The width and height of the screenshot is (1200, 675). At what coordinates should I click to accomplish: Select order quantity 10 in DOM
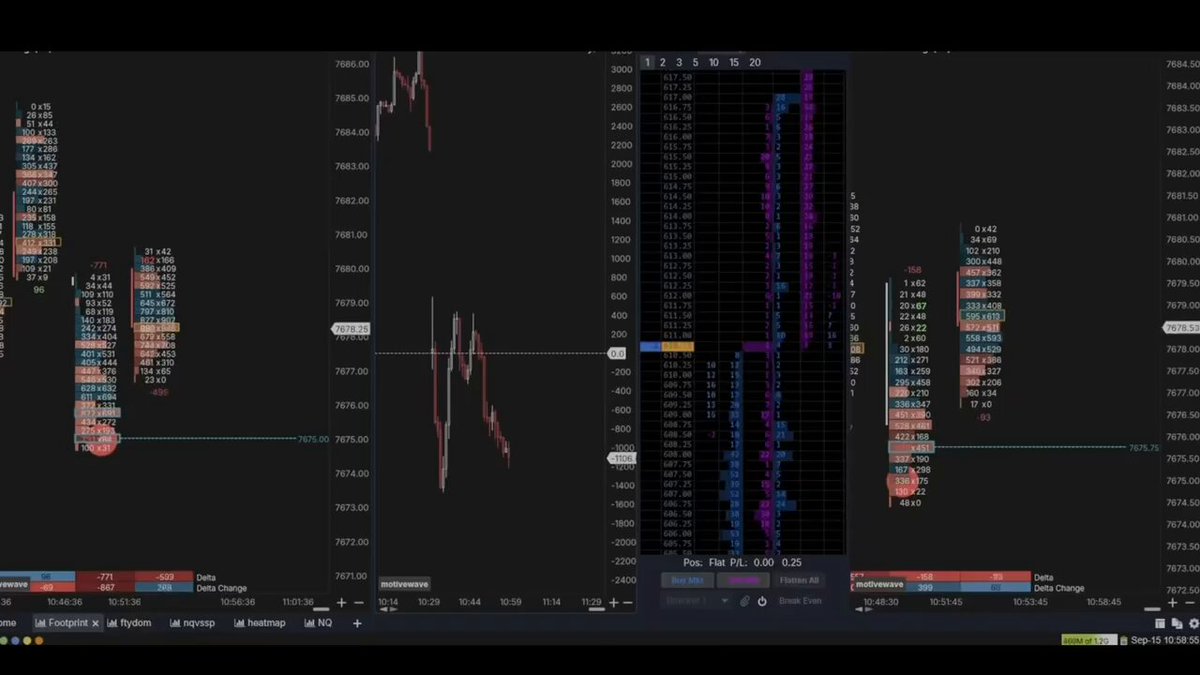[714, 62]
